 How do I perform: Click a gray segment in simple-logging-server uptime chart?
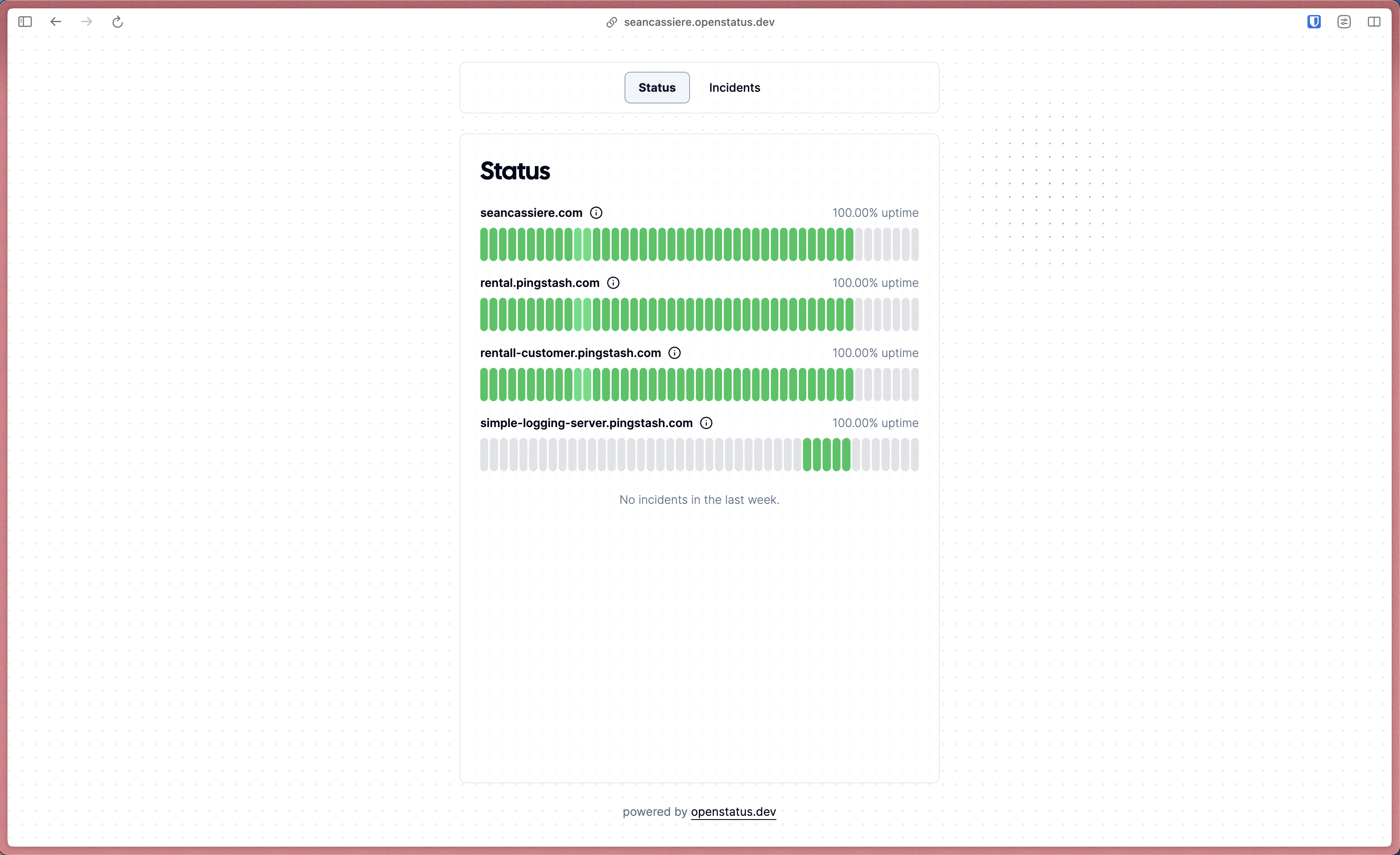(568, 454)
